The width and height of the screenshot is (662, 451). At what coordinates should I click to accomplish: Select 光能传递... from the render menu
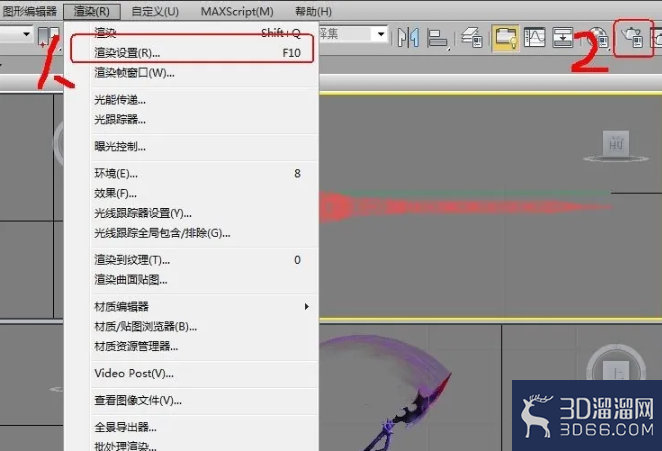tap(197, 100)
